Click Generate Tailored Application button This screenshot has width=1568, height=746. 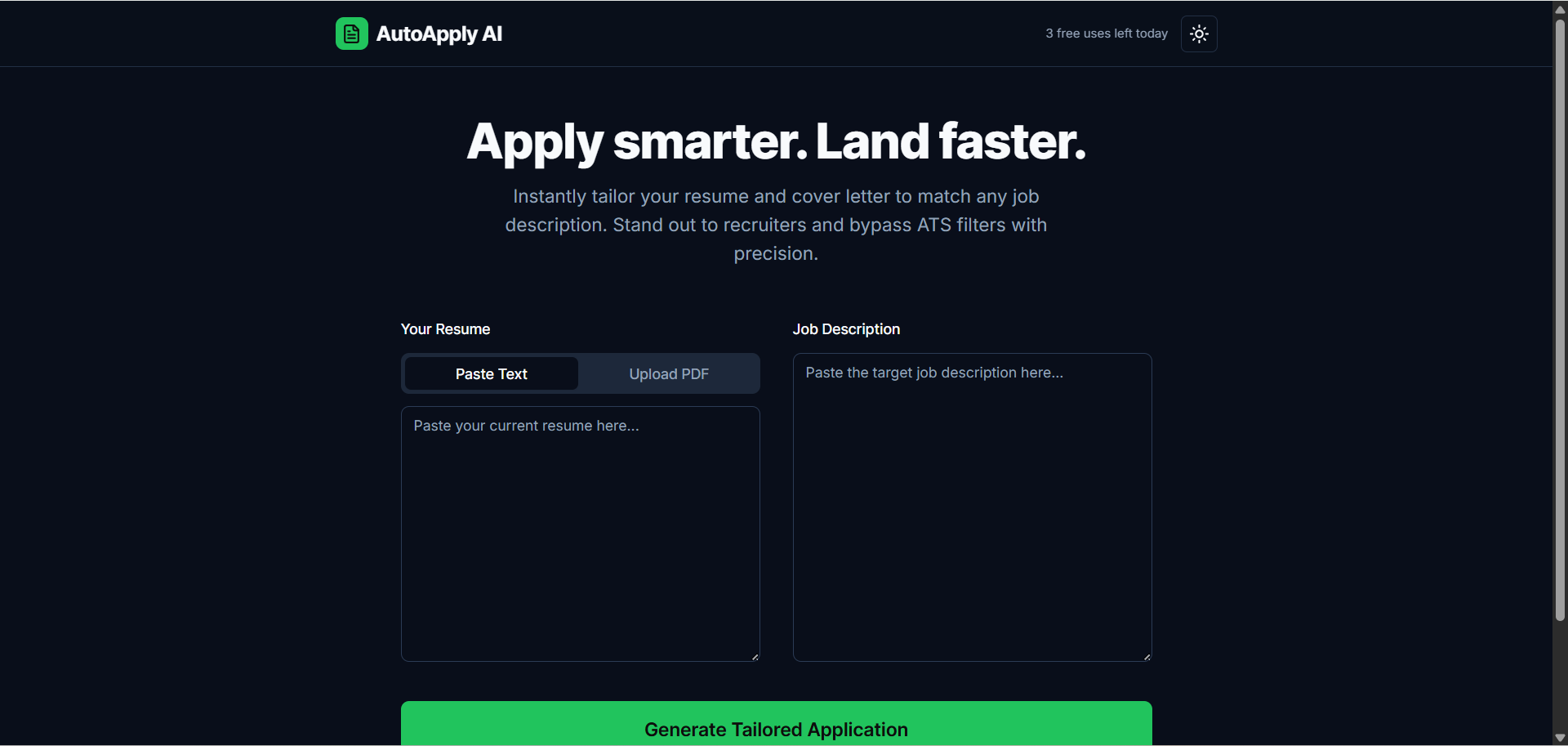coord(777,724)
